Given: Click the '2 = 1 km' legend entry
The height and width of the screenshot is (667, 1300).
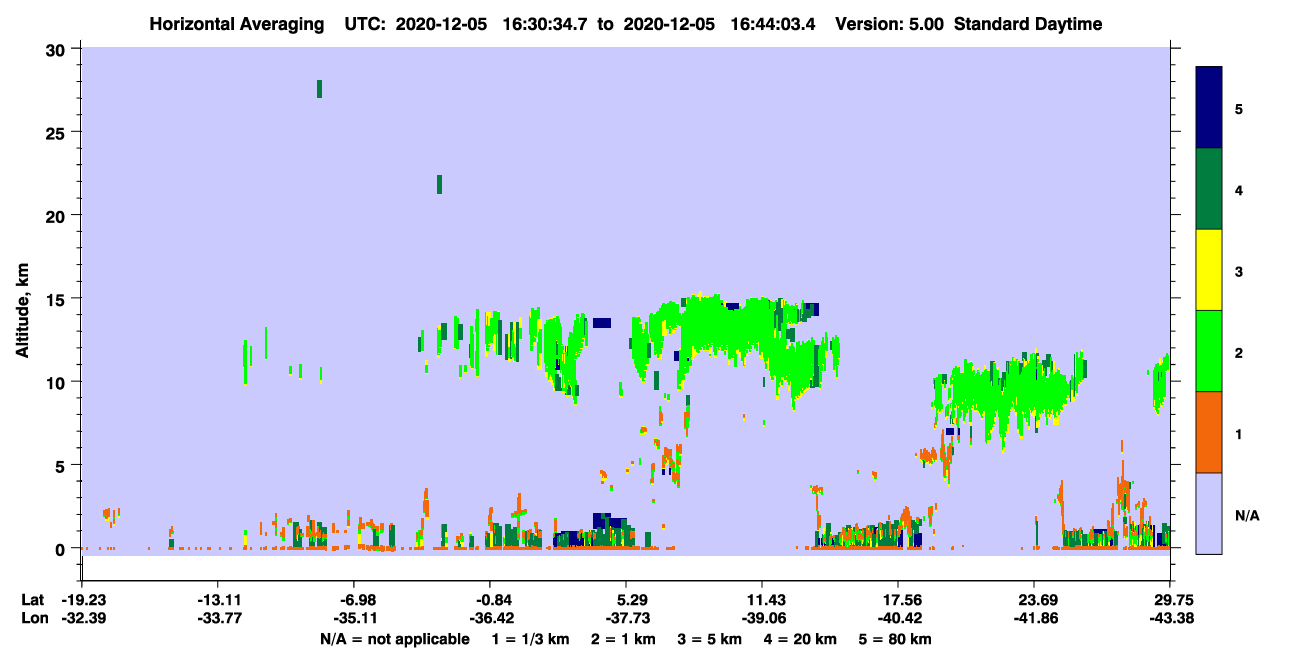Looking at the screenshot, I should [x=625, y=639].
